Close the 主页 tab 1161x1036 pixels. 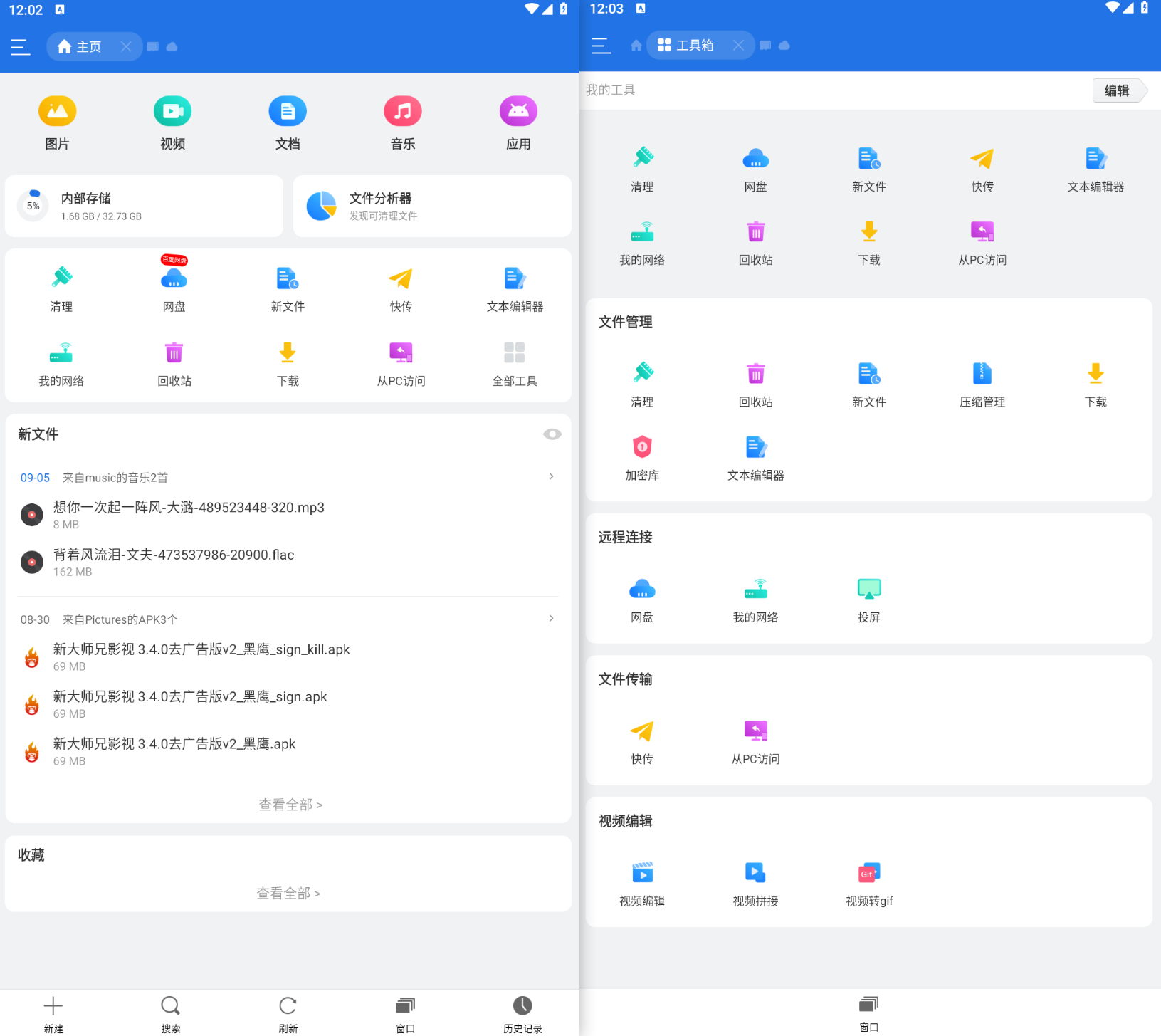pos(126,47)
